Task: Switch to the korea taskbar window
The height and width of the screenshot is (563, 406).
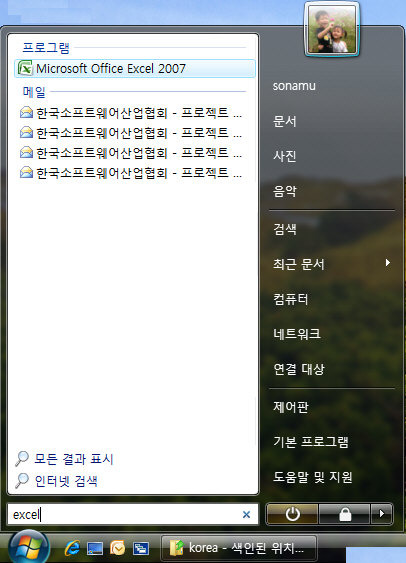Action: (239, 548)
